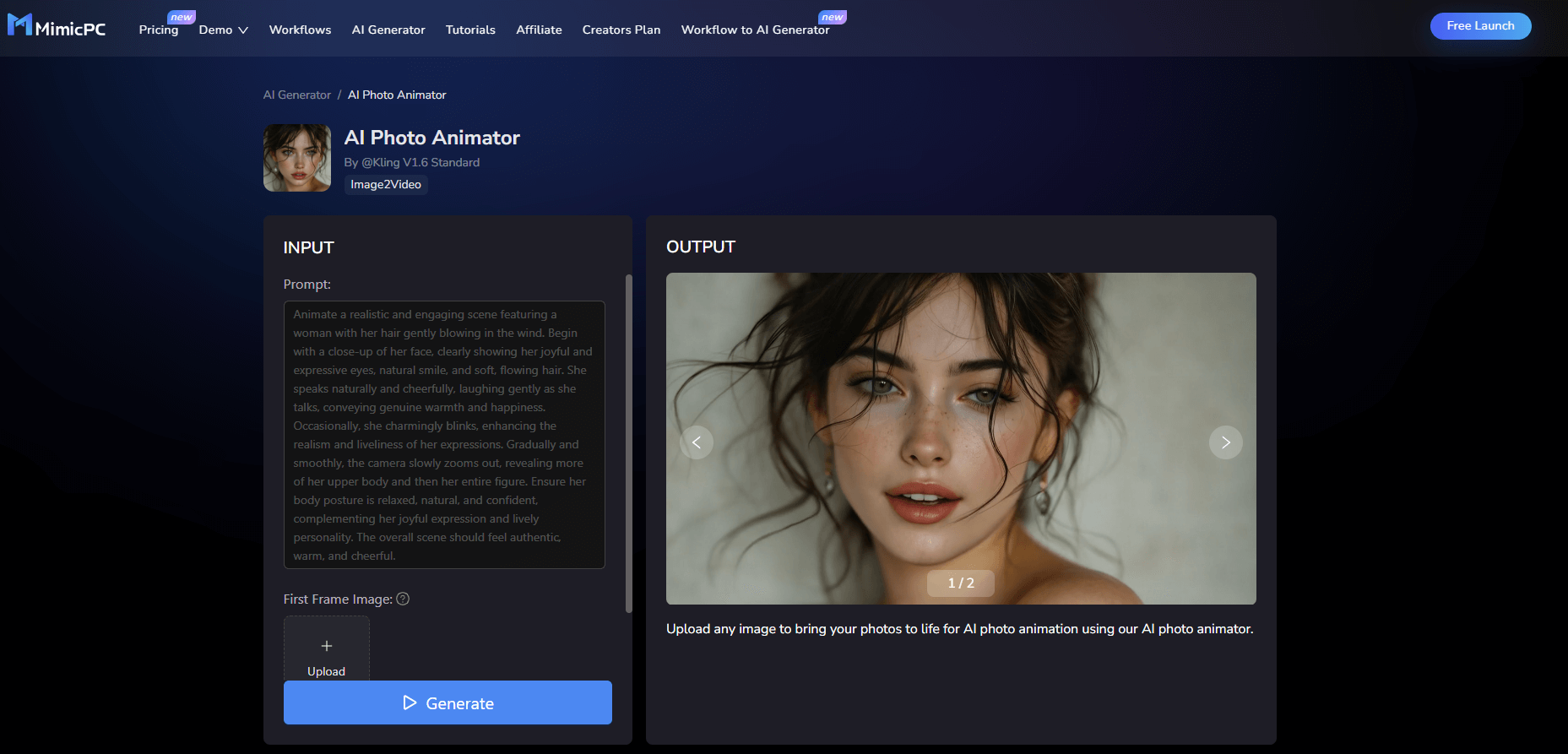The width and height of the screenshot is (1568, 754).
Task: Click the MimicPC logo icon
Action: [x=19, y=25]
